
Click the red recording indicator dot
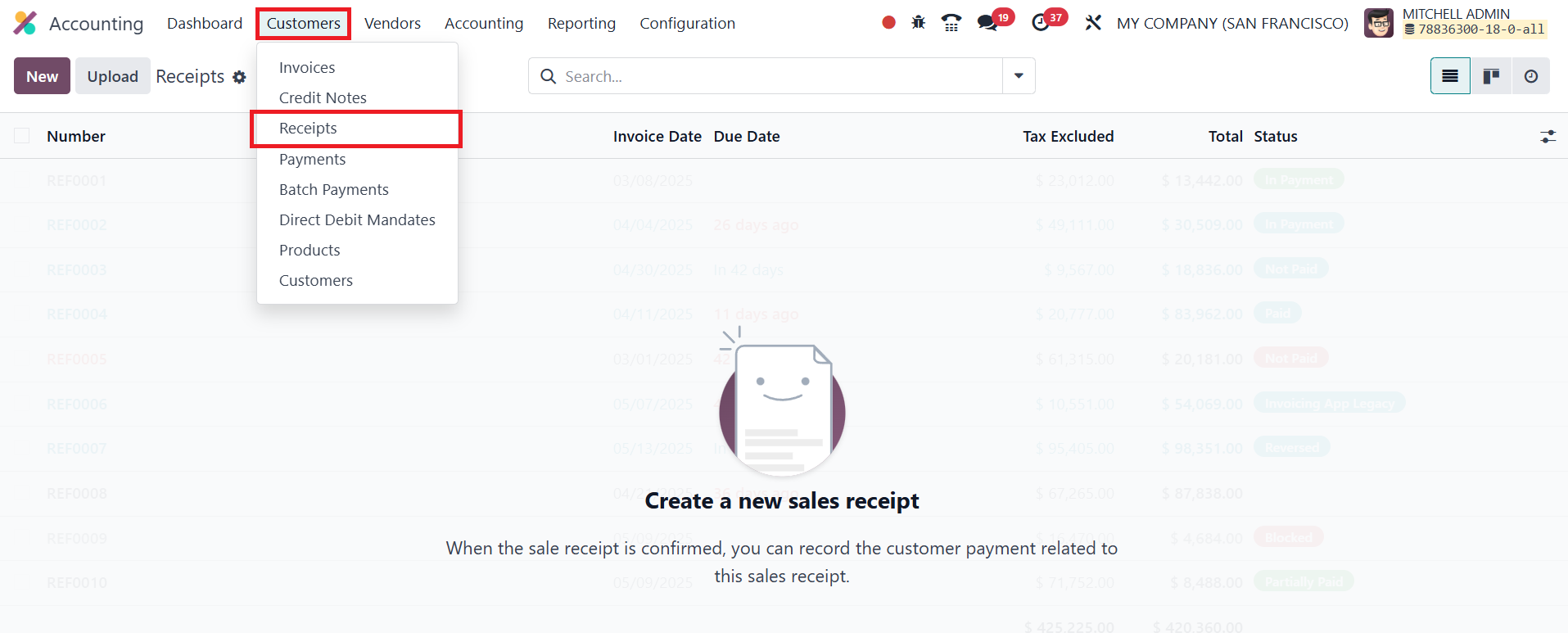[x=888, y=23]
